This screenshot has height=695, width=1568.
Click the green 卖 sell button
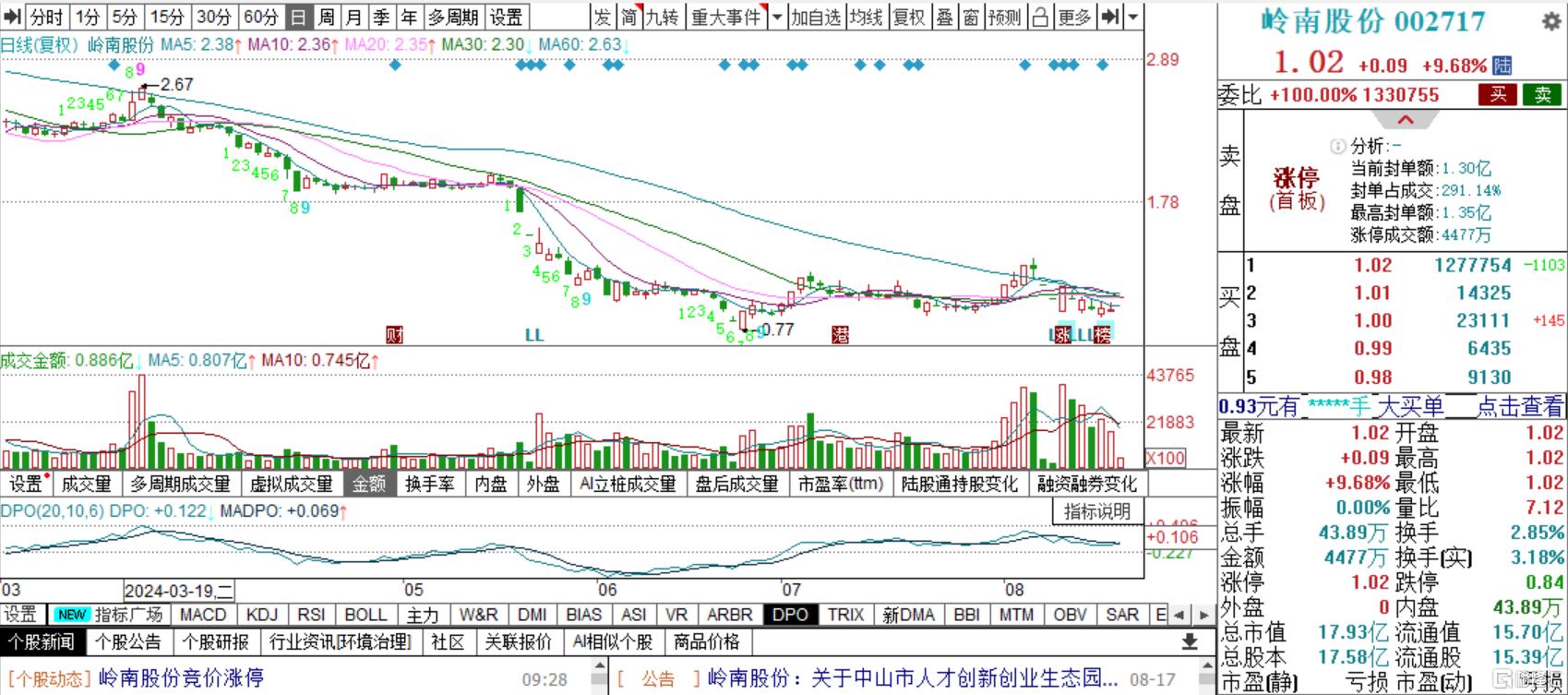[1542, 94]
